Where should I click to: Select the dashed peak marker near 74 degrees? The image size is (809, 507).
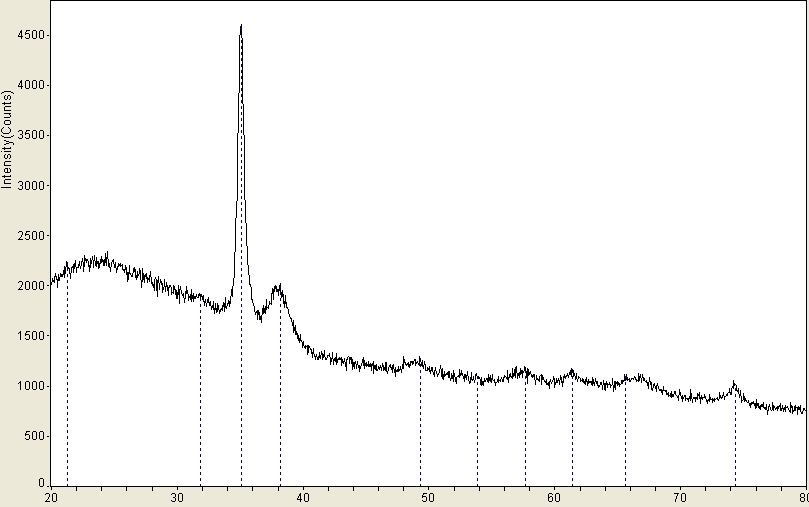tap(735, 440)
